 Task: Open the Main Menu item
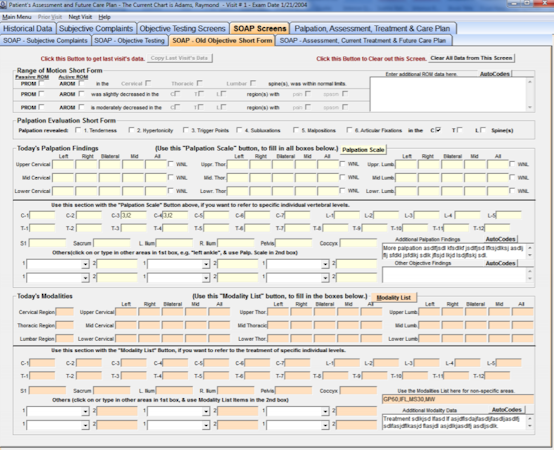coord(17,17)
